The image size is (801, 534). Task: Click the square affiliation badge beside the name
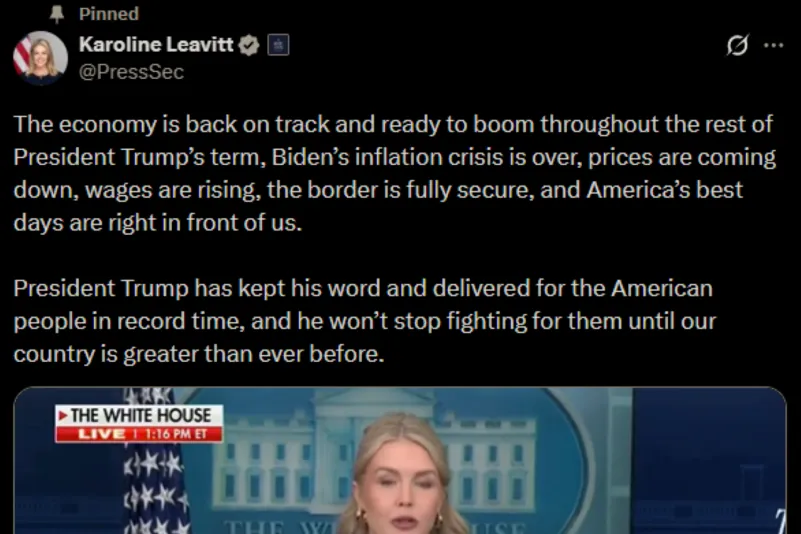point(278,45)
